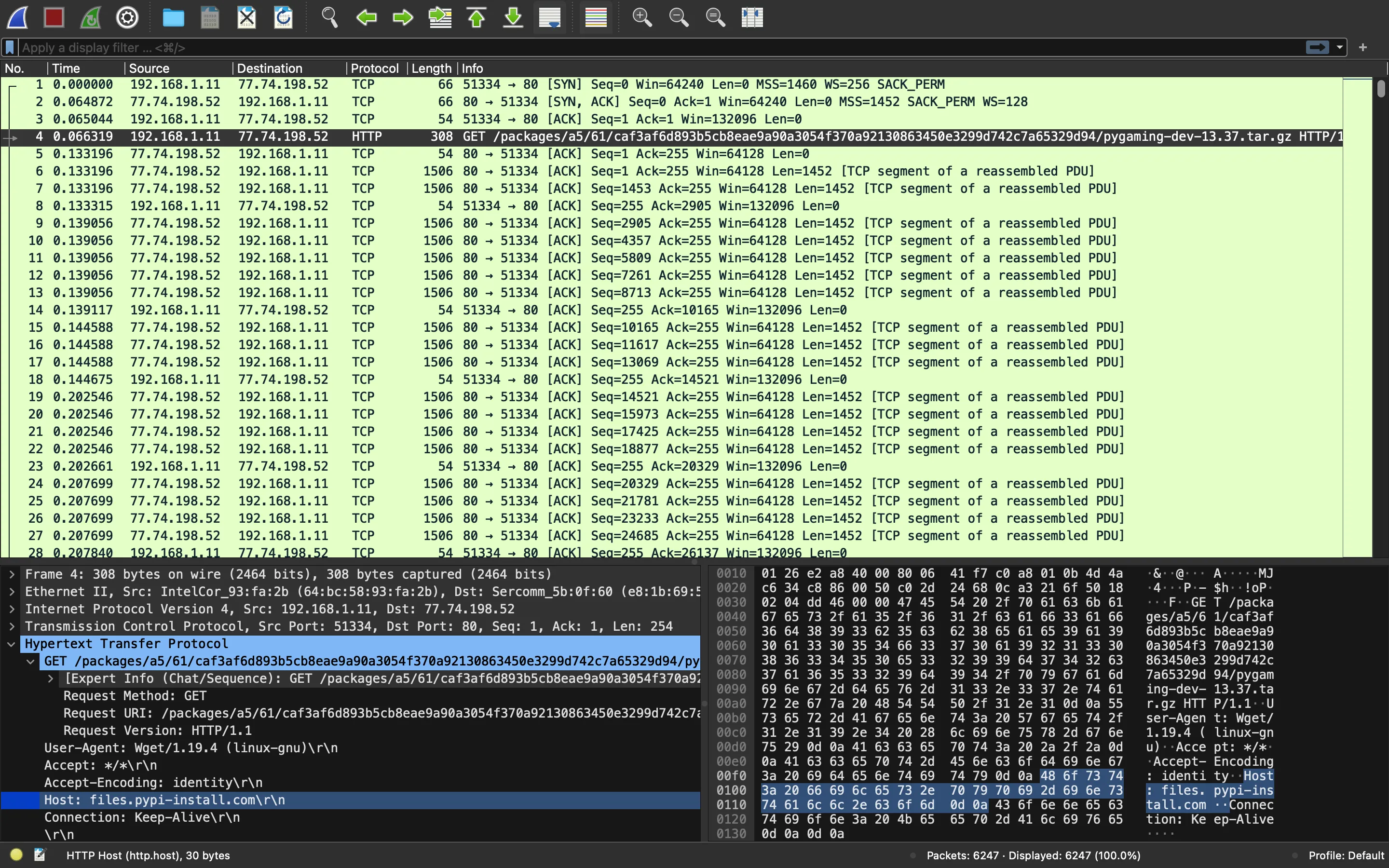1389x868 pixels.
Task: Zoom out packet text
Action: point(679,17)
